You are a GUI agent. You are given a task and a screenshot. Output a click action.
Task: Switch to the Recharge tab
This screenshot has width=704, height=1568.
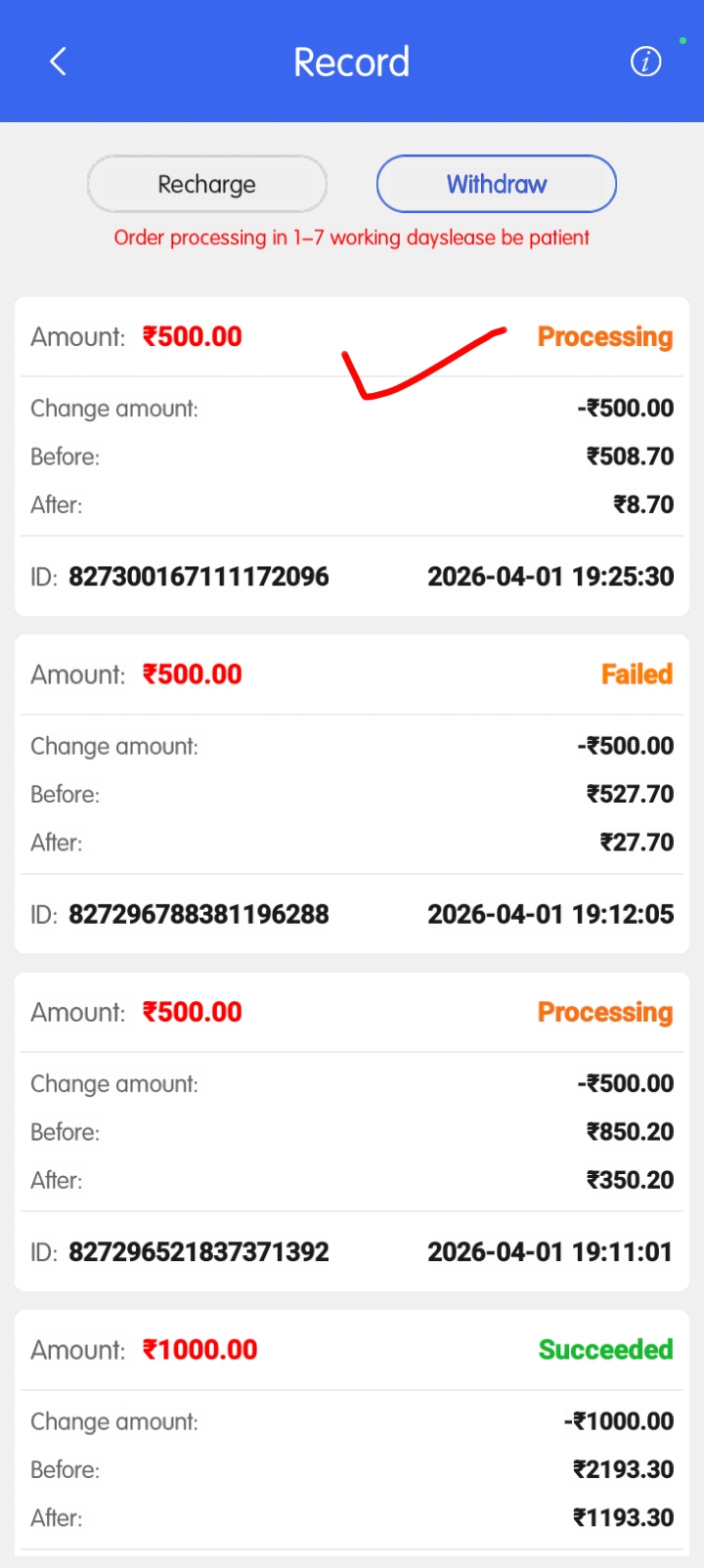pos(206,184)
